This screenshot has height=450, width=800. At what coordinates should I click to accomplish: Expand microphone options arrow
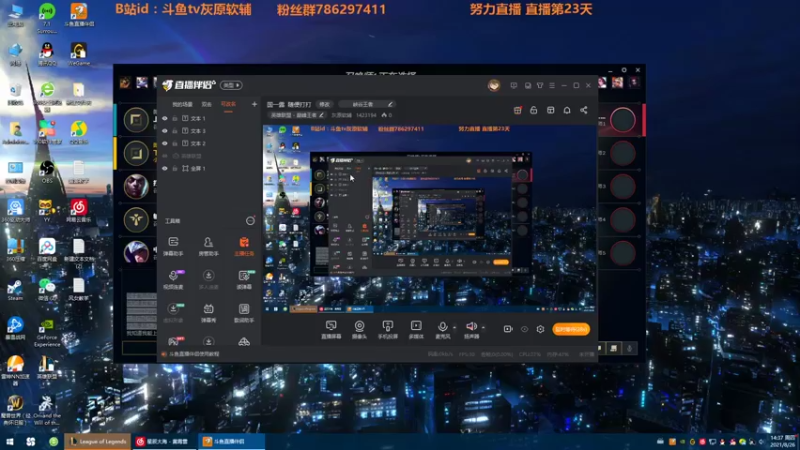point(455,328)
